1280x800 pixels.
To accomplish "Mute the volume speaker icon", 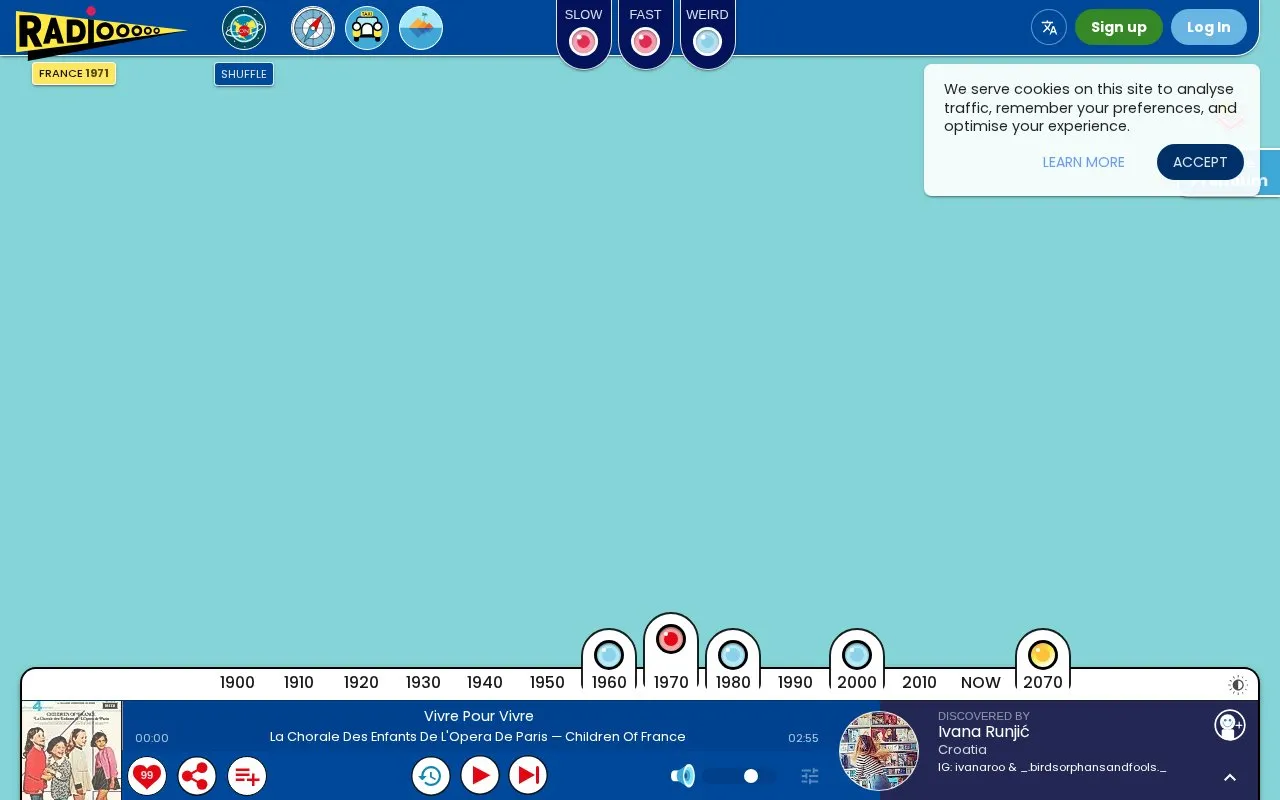I will pyautogui.click(x=683, y=776).
